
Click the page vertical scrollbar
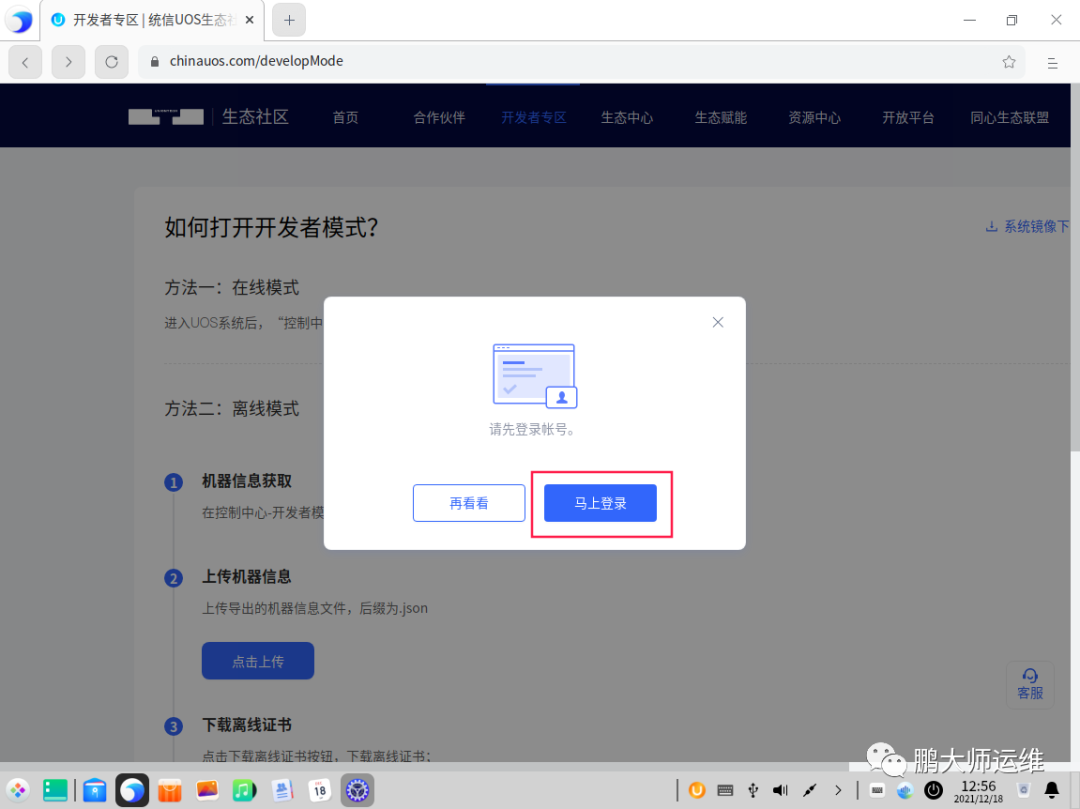tap(1075, 269)
